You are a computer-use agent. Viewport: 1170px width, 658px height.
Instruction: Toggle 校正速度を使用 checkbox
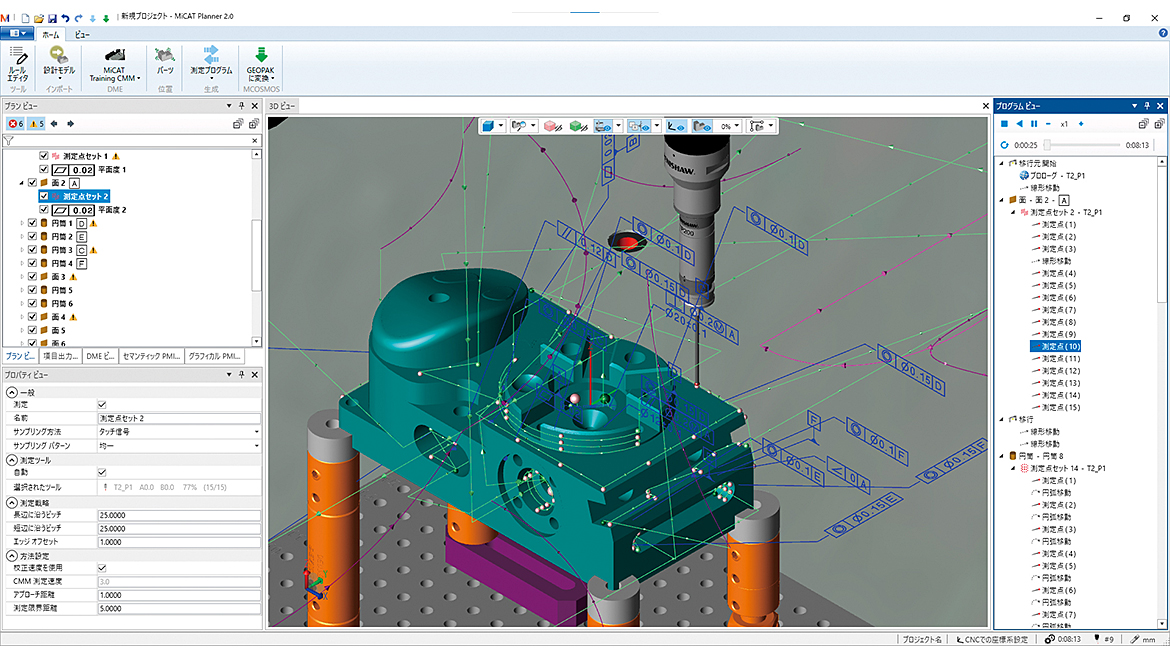pyautogui.click(x=102, y=568)
